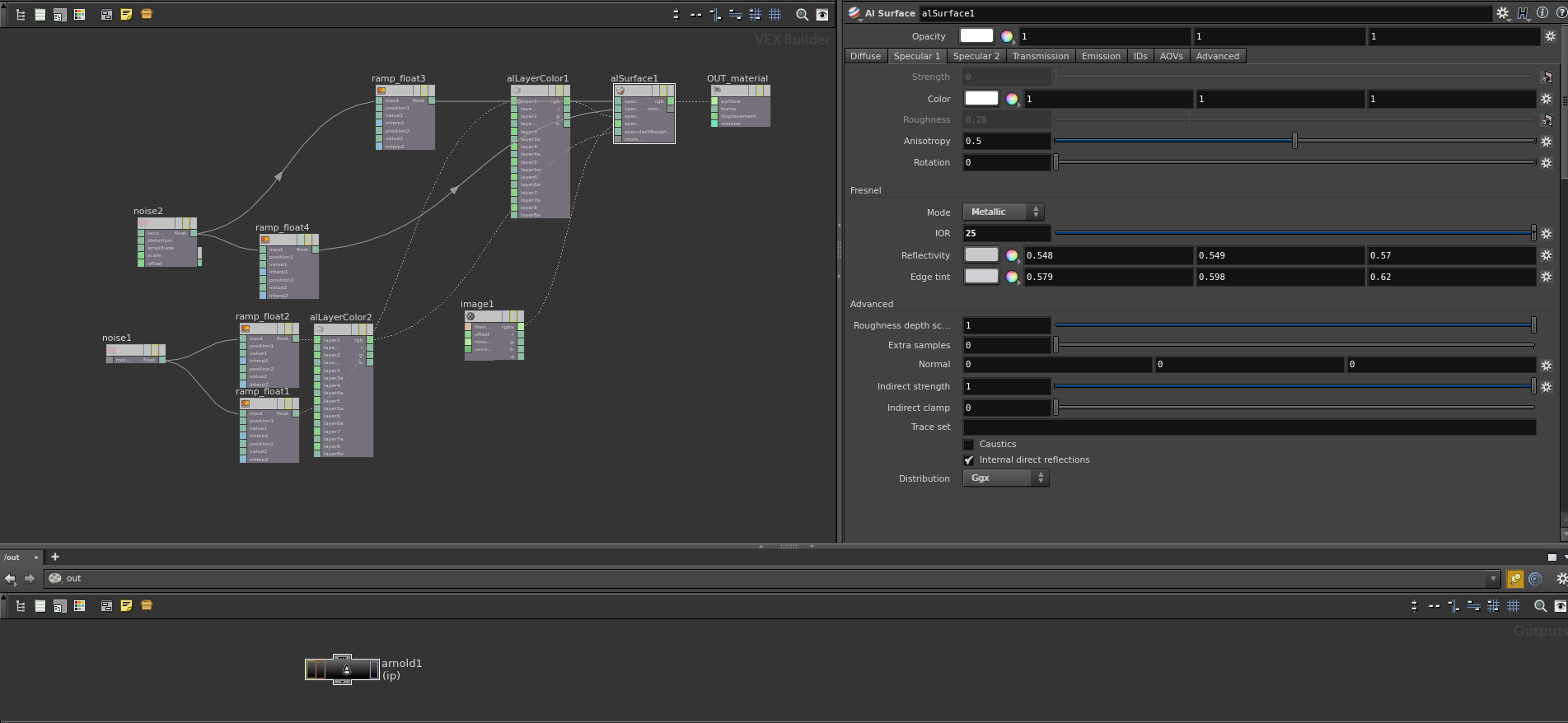Open the Fresnel Mode dropdown
Viewport: 1568px width, 723px height.
tap(1003, 212)
